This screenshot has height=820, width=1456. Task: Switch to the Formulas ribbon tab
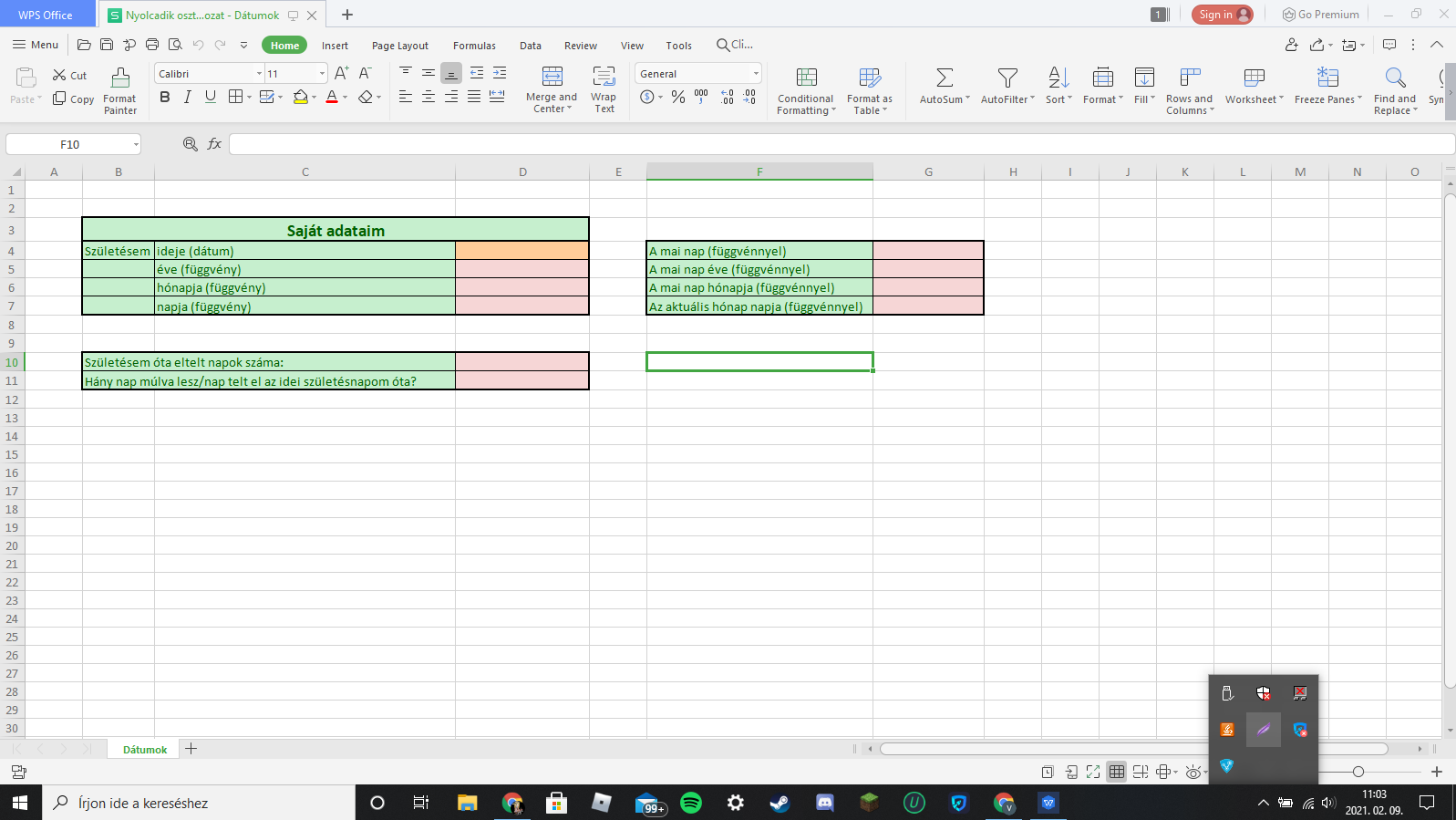(474, 46)
